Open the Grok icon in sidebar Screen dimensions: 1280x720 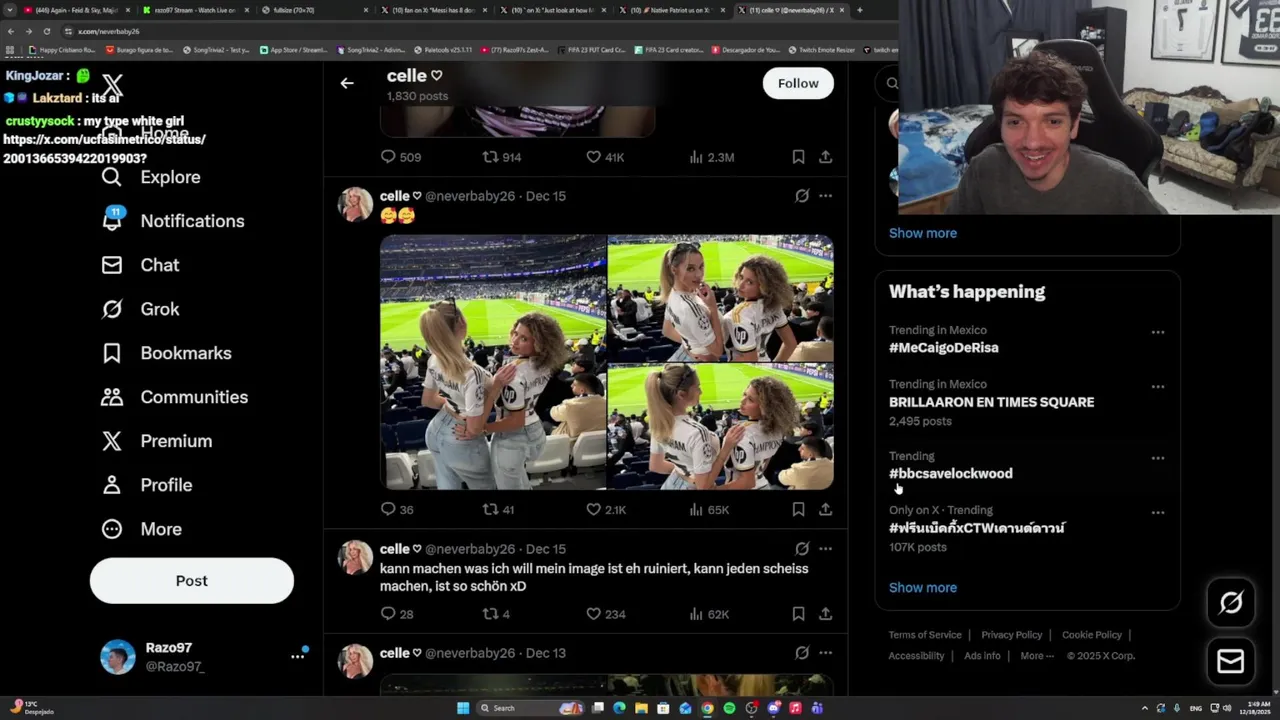(112, 309)
